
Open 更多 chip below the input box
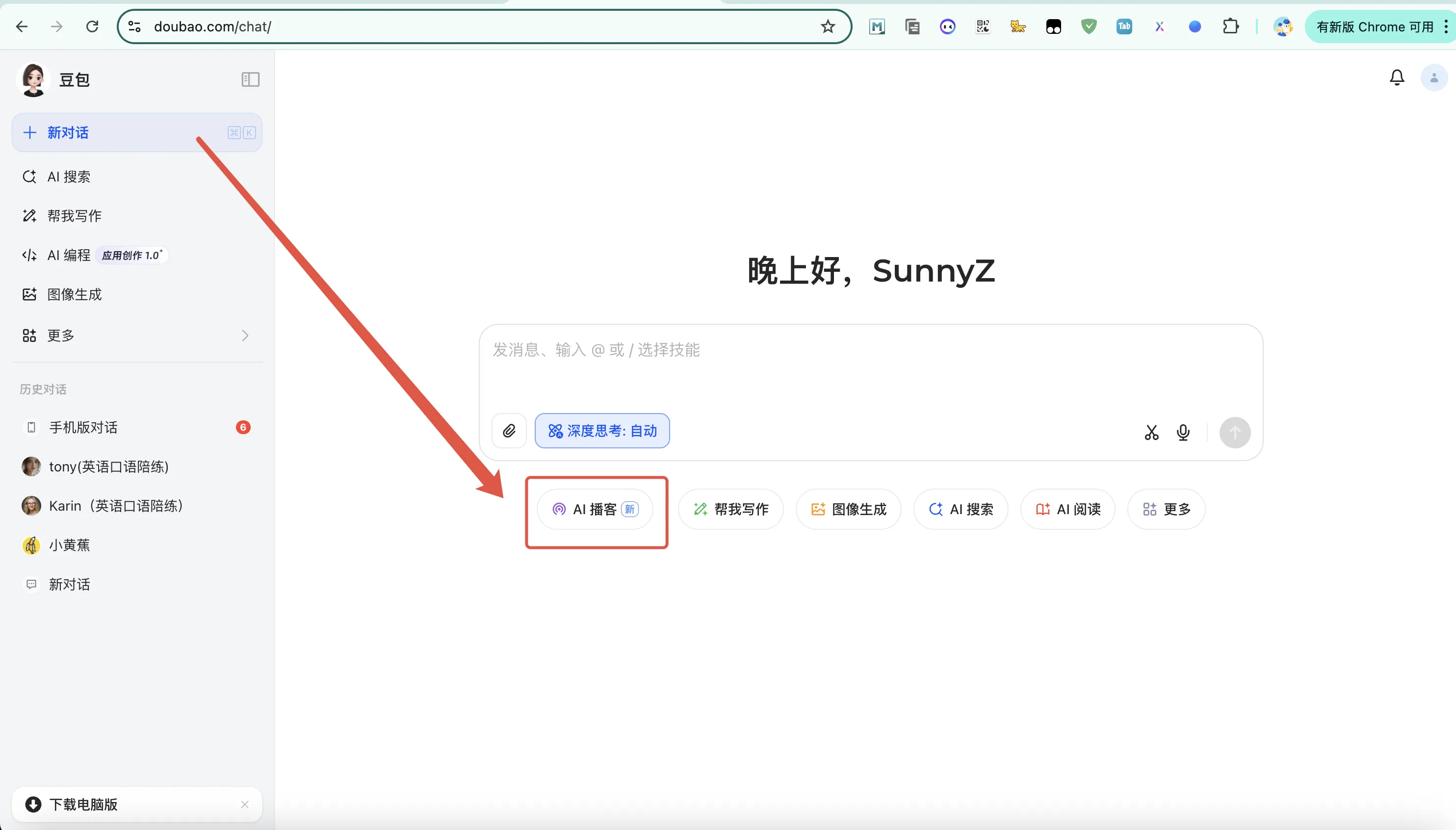(x=1167, y=509)
